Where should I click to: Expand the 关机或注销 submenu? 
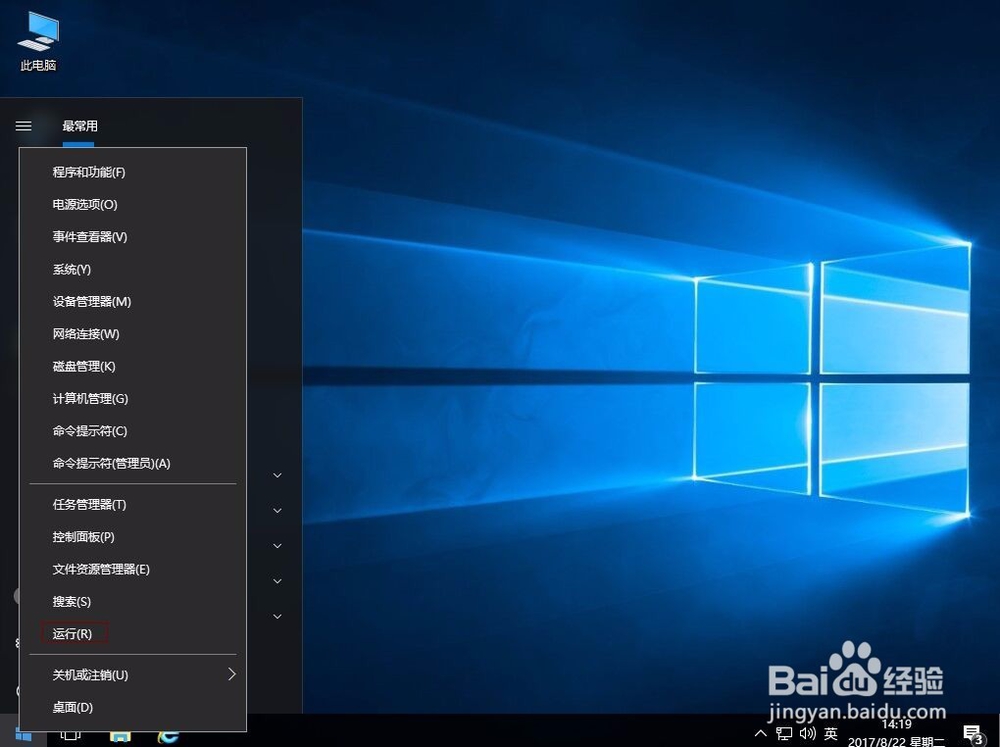pos(90,674)
